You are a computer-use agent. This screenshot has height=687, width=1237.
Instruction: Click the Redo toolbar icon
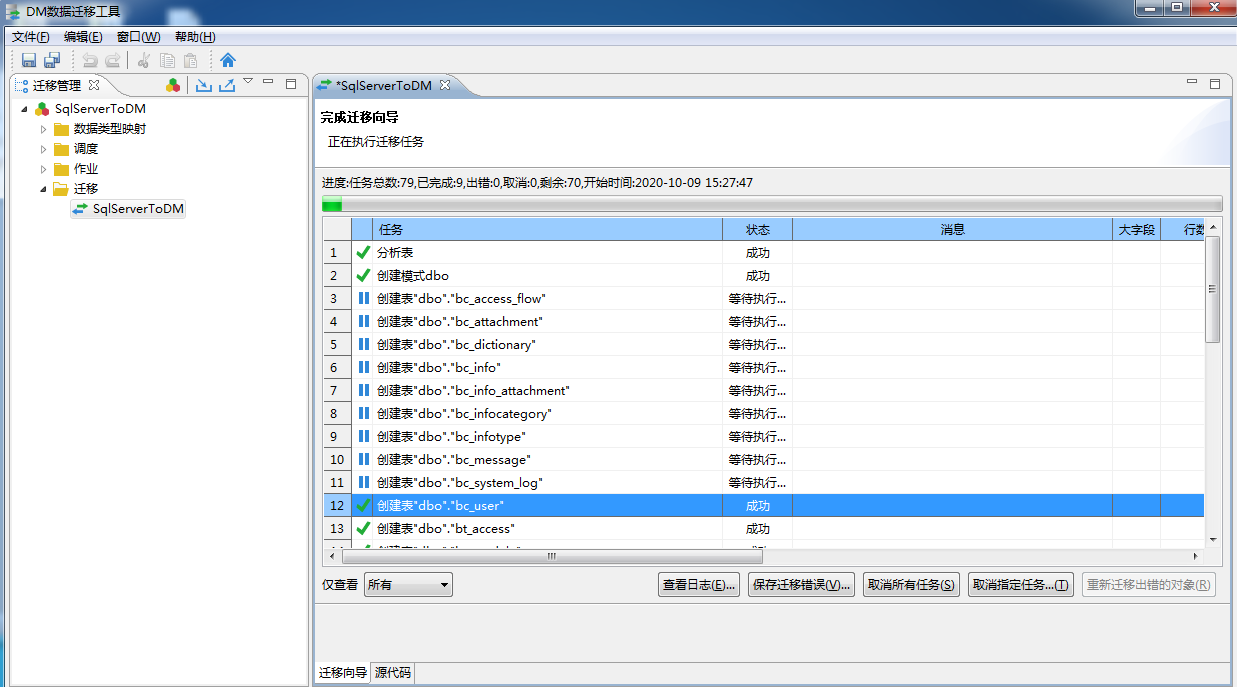(111, 60)
